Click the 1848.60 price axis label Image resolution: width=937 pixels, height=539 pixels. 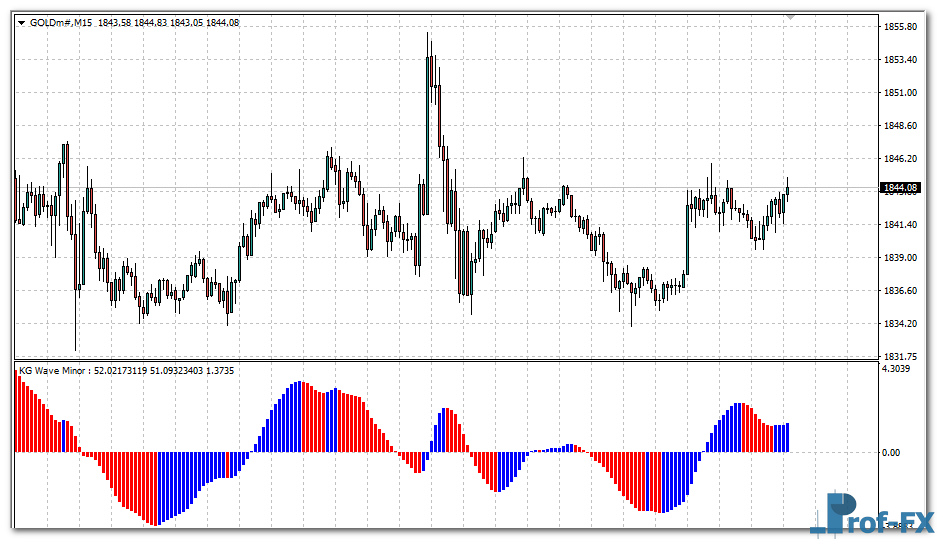[901, 126]
